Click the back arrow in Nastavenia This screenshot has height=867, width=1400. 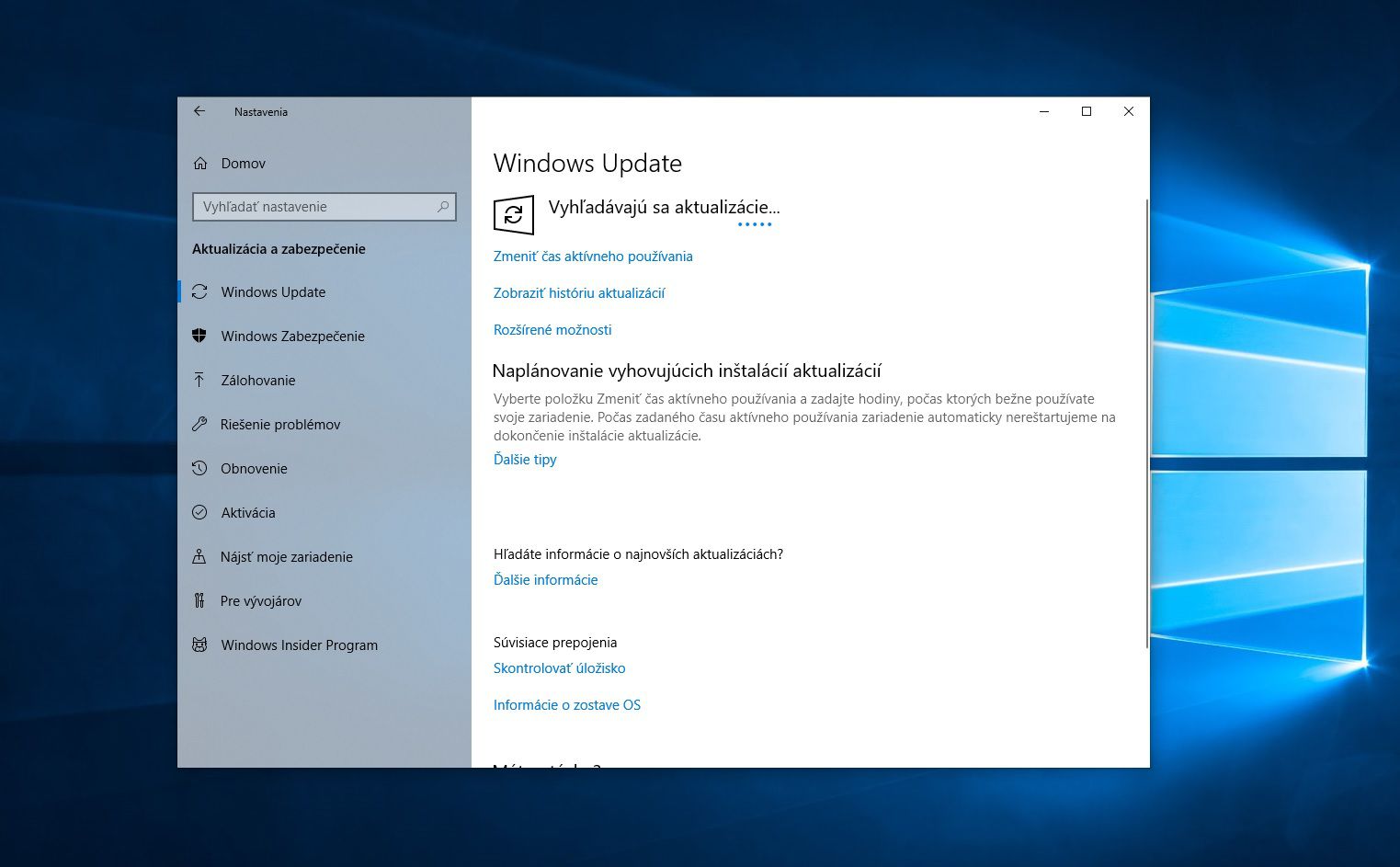199,111
